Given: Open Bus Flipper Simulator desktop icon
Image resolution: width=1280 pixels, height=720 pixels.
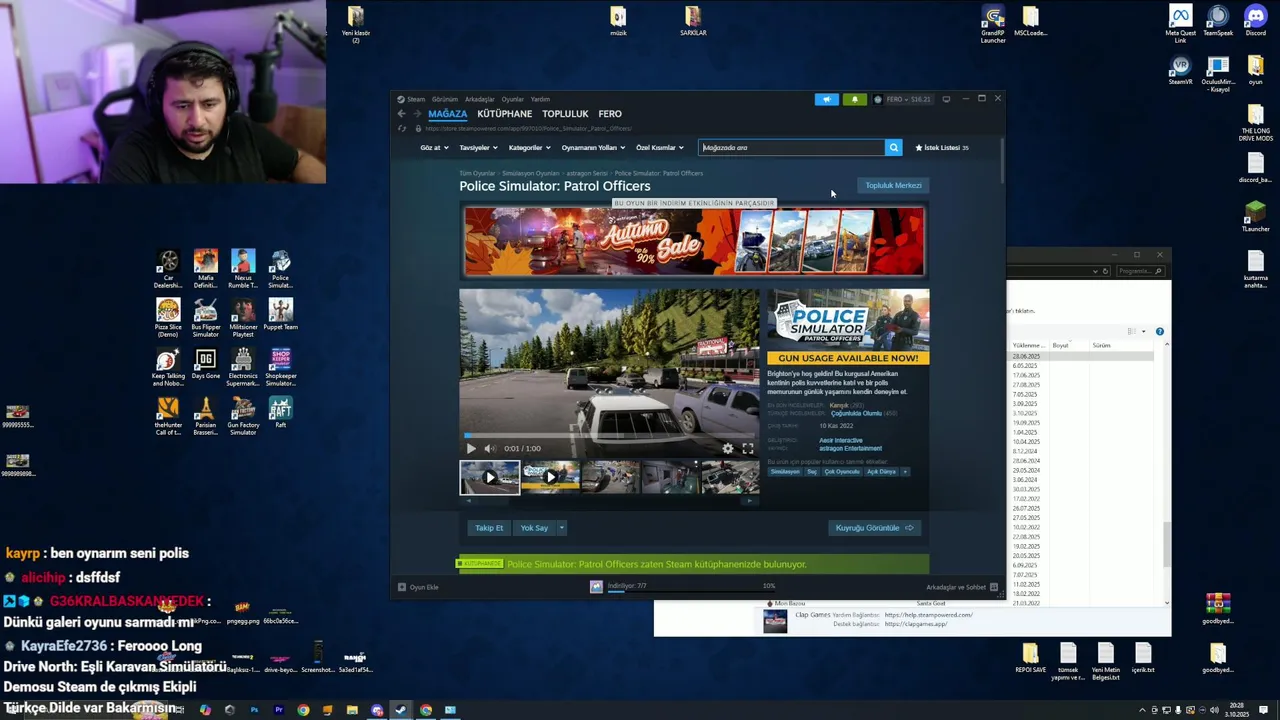Looking at the screenshot, I should (205, 318).
